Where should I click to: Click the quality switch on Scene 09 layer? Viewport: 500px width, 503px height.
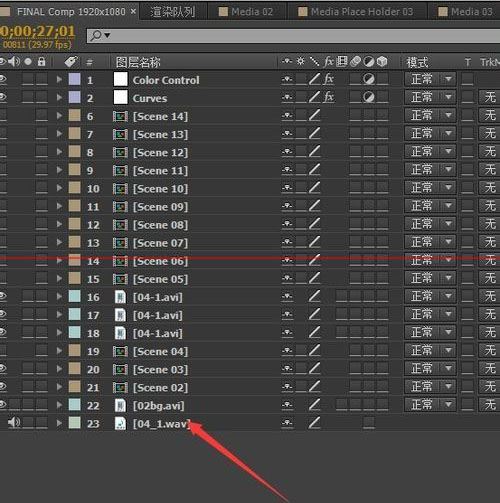coord(314,207)
